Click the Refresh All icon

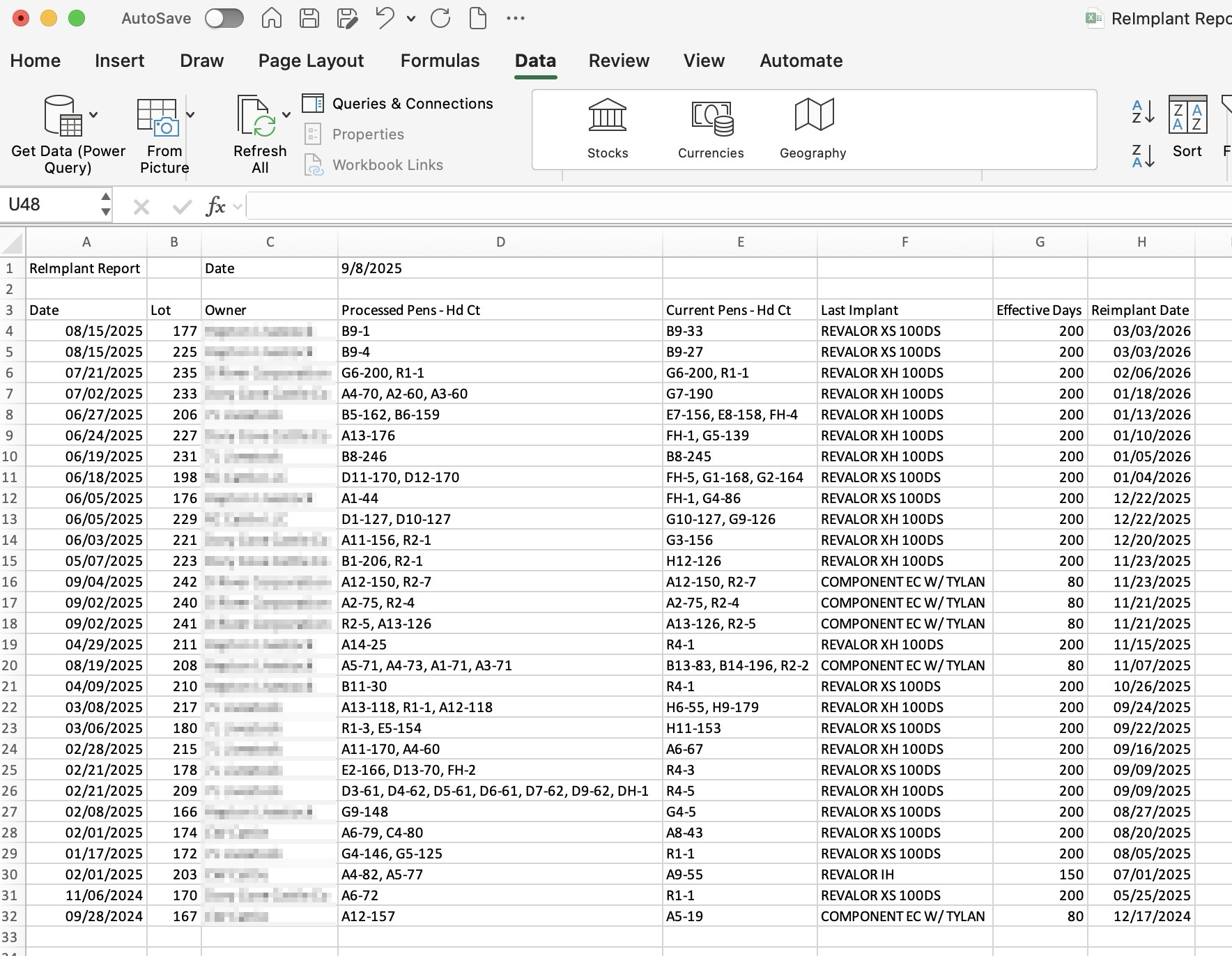point(256,116)
